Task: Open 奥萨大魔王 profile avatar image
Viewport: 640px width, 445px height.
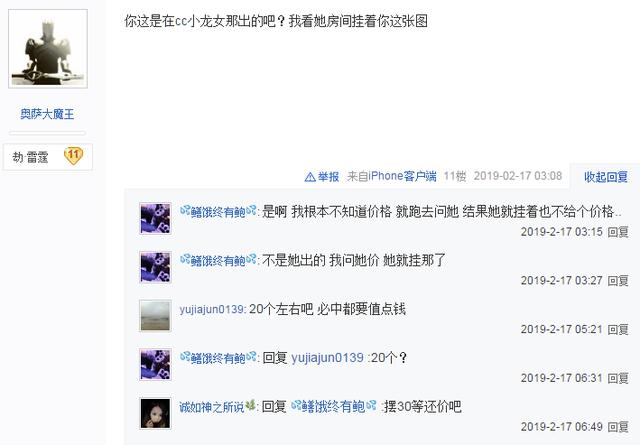Action: [48, 49]
